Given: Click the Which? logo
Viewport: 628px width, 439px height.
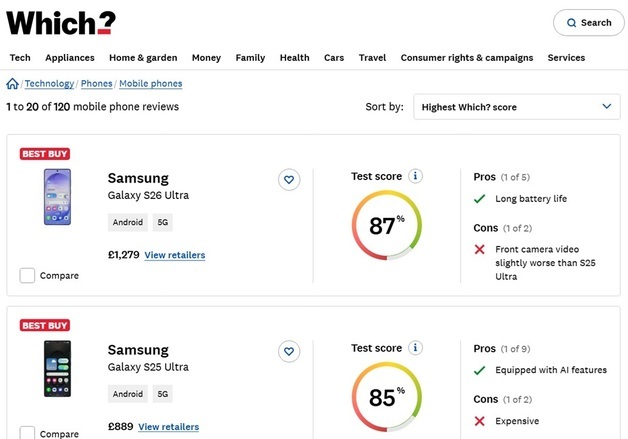Looking at the screenshot, I should pyautogui.click(x=62, y=23).
